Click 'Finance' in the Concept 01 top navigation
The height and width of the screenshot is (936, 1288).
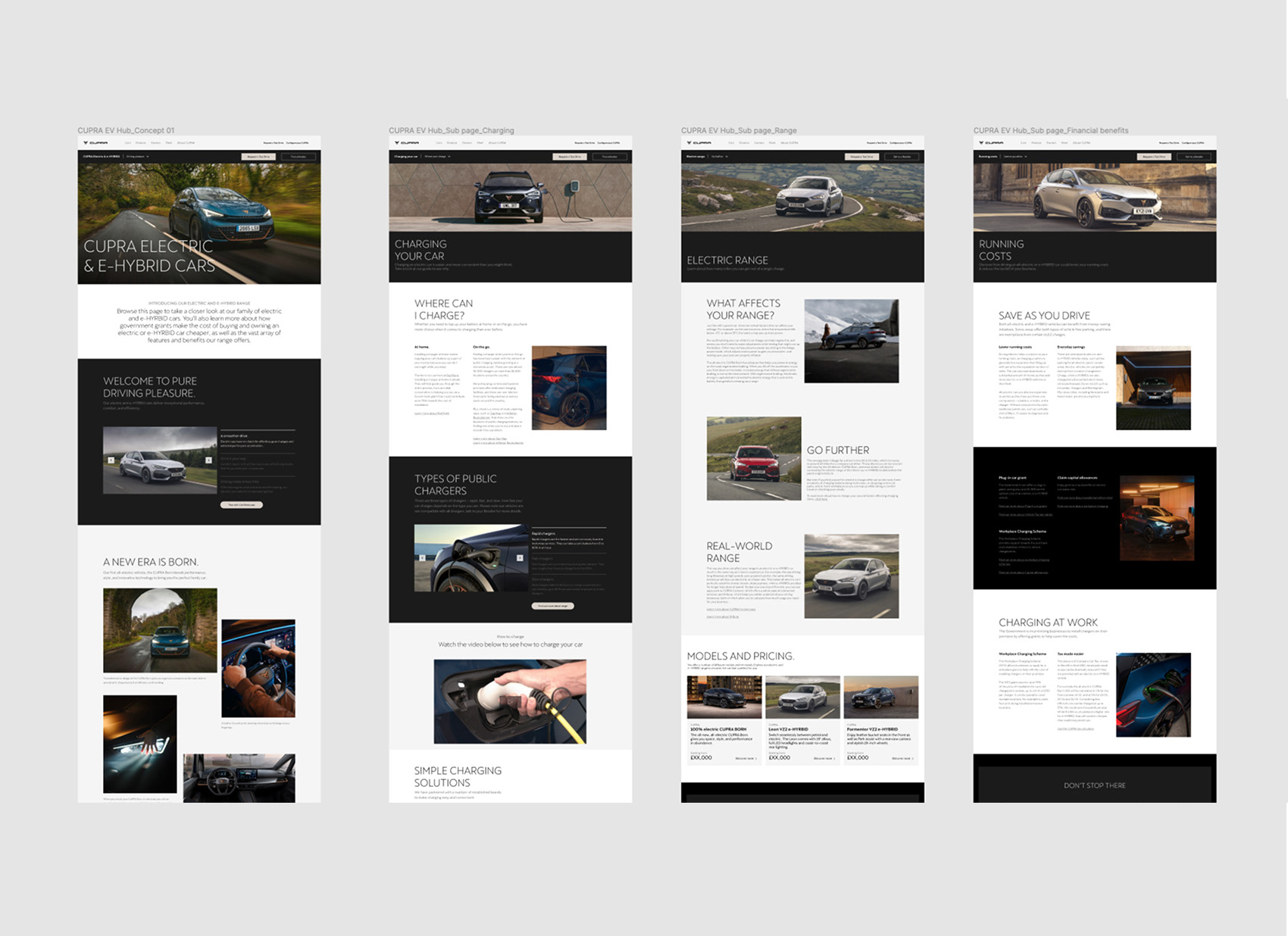pyautogui.click(x=140, y=142)
